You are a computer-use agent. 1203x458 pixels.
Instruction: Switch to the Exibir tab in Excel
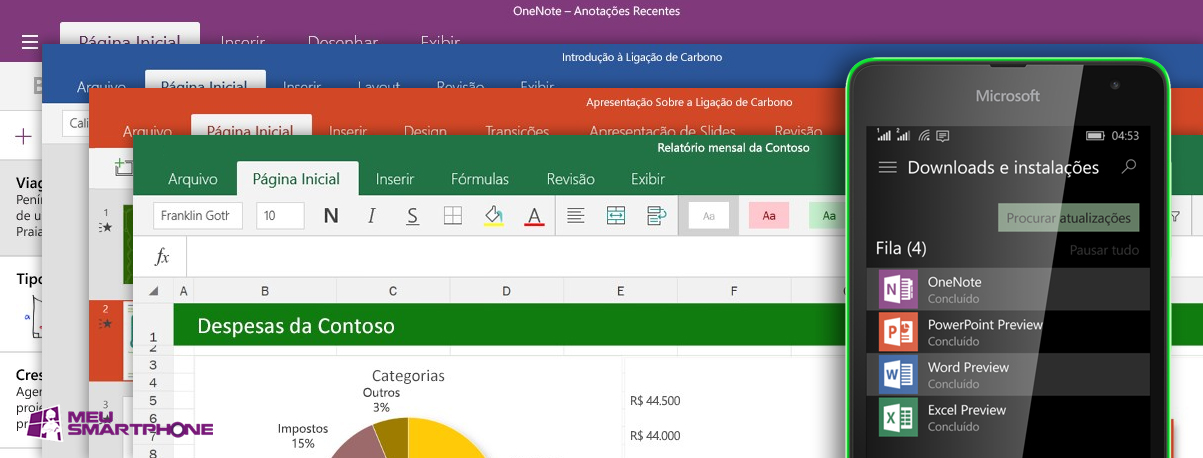(x=648, y=179)
